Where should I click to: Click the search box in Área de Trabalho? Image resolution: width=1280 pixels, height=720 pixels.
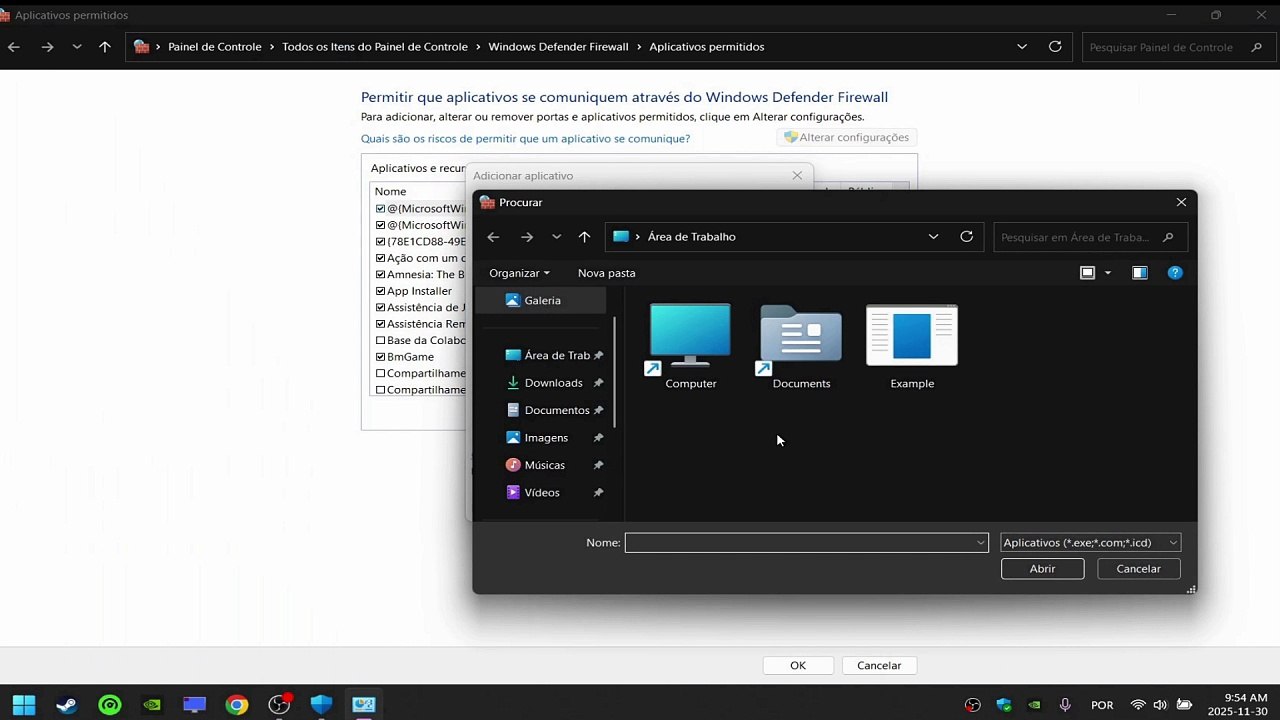tap(1090, 237)
